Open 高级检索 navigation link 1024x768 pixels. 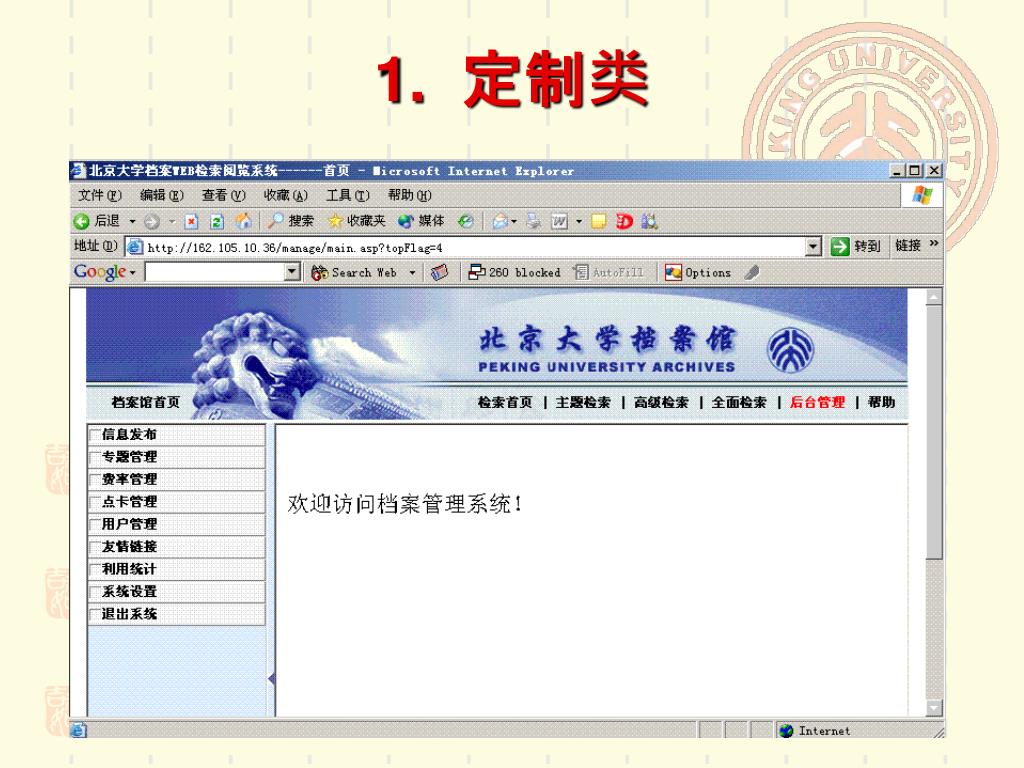coord(661,402)
